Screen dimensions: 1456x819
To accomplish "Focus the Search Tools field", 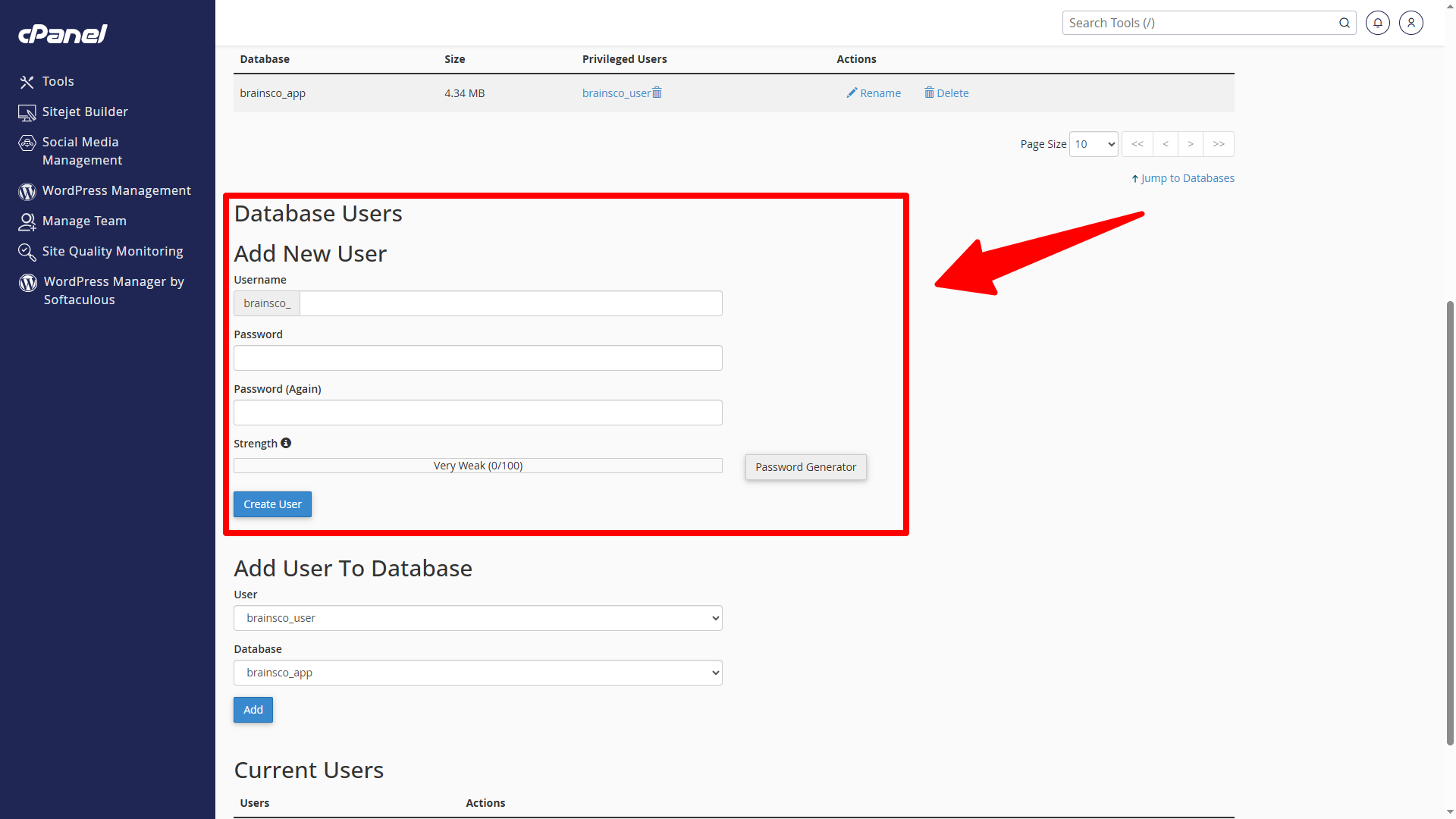I will click(x=1200, y=23).
